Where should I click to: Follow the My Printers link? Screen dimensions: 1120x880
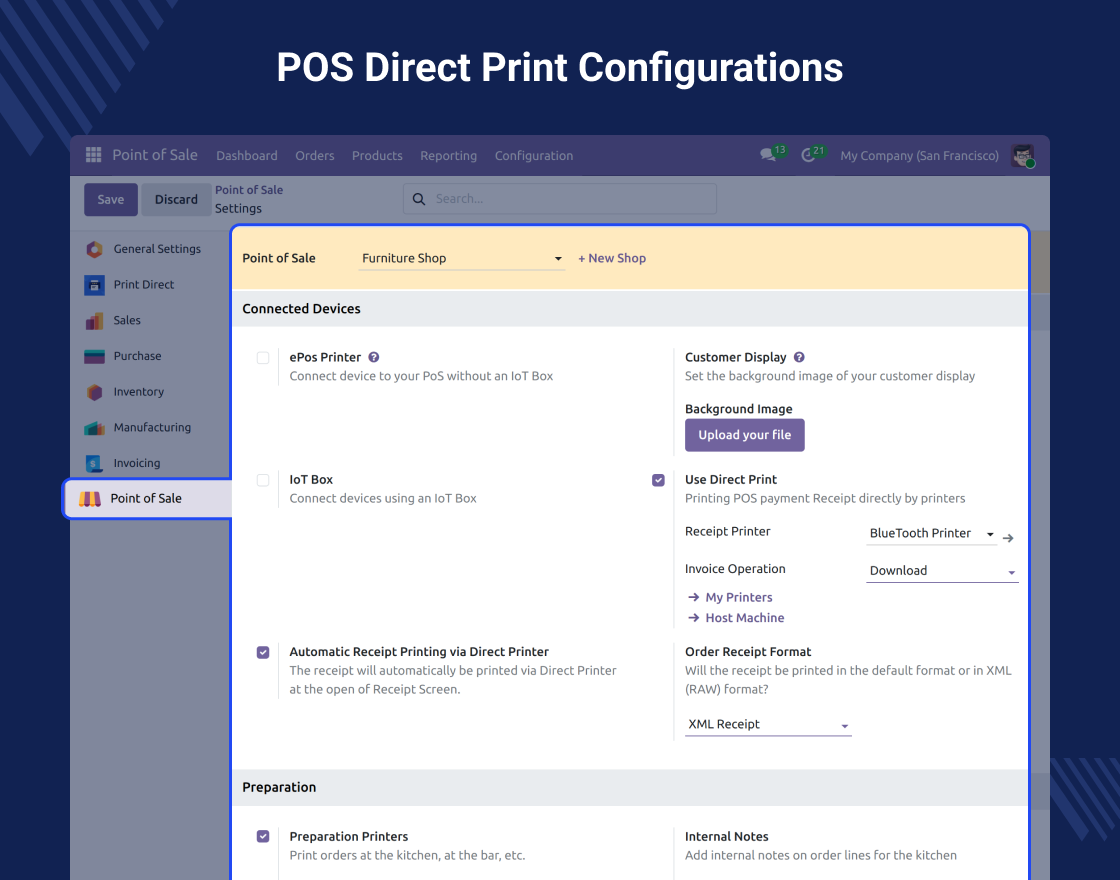click(738, 597)
